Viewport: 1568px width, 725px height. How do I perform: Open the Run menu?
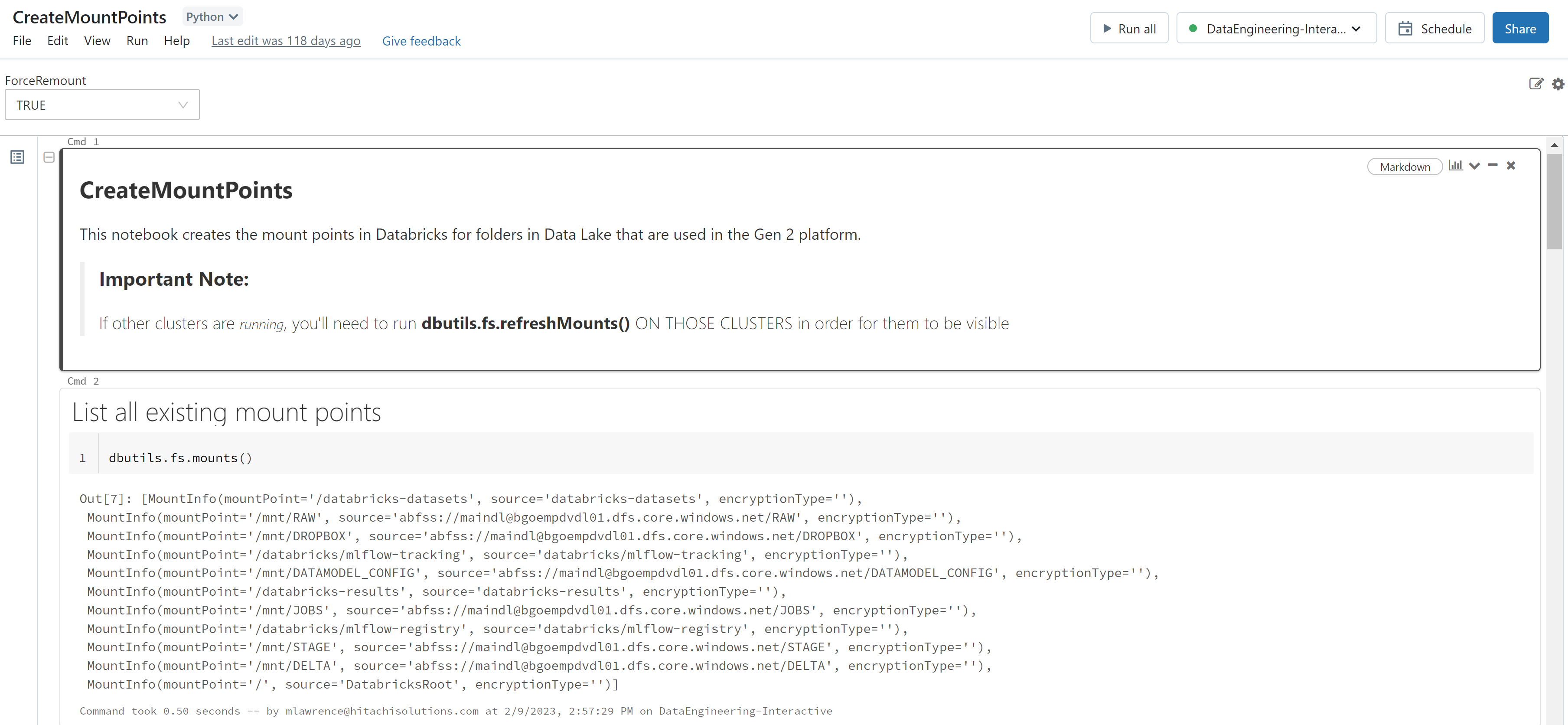pyautogui.click(x=137, y=41)
